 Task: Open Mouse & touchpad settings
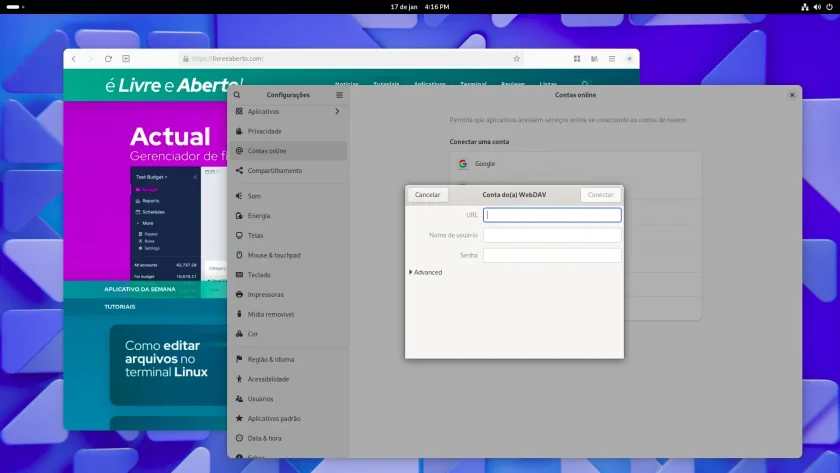pos(288,256)
